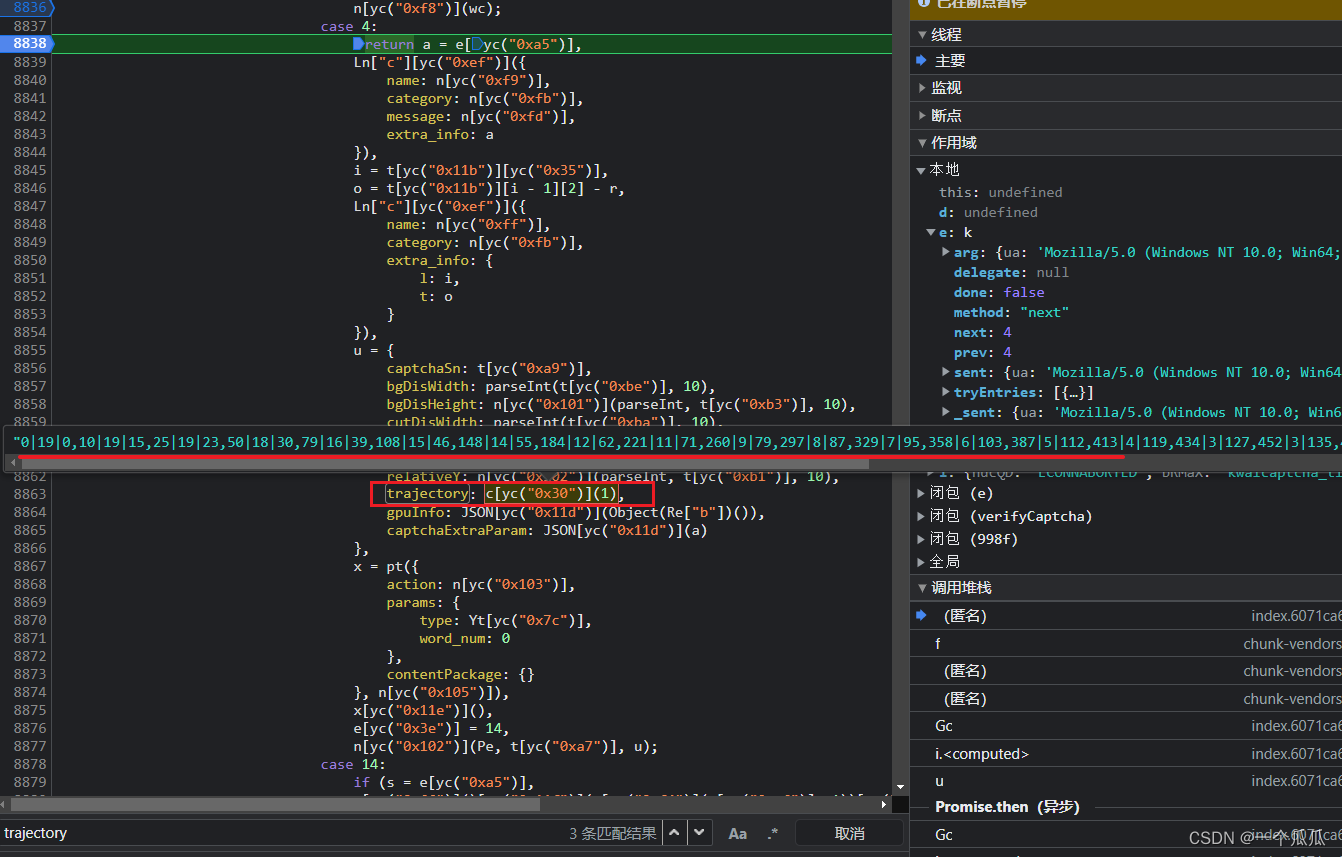
Task: Open index.6071ca6 link beside i.<computed>
Action: pyautogui.click(x=1296, y=754)
